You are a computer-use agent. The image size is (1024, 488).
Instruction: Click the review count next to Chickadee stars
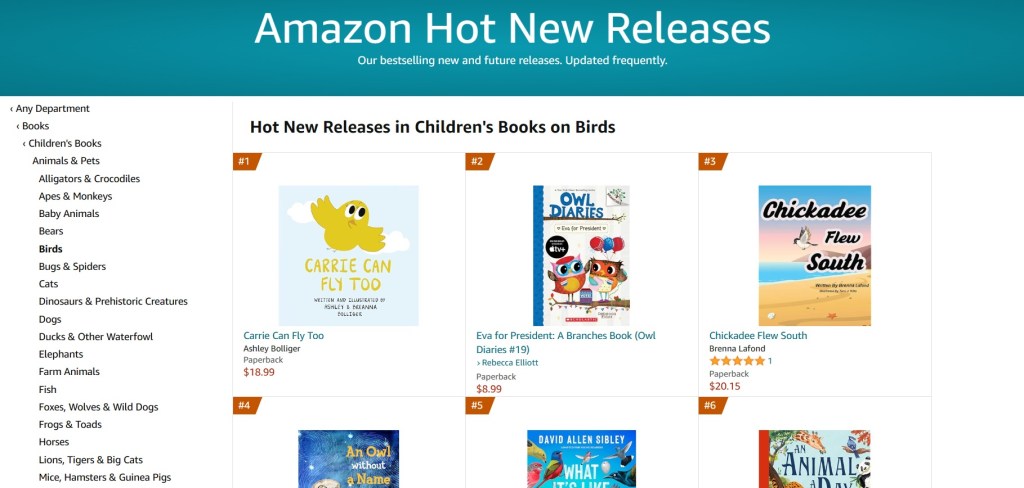click(770, 361)
